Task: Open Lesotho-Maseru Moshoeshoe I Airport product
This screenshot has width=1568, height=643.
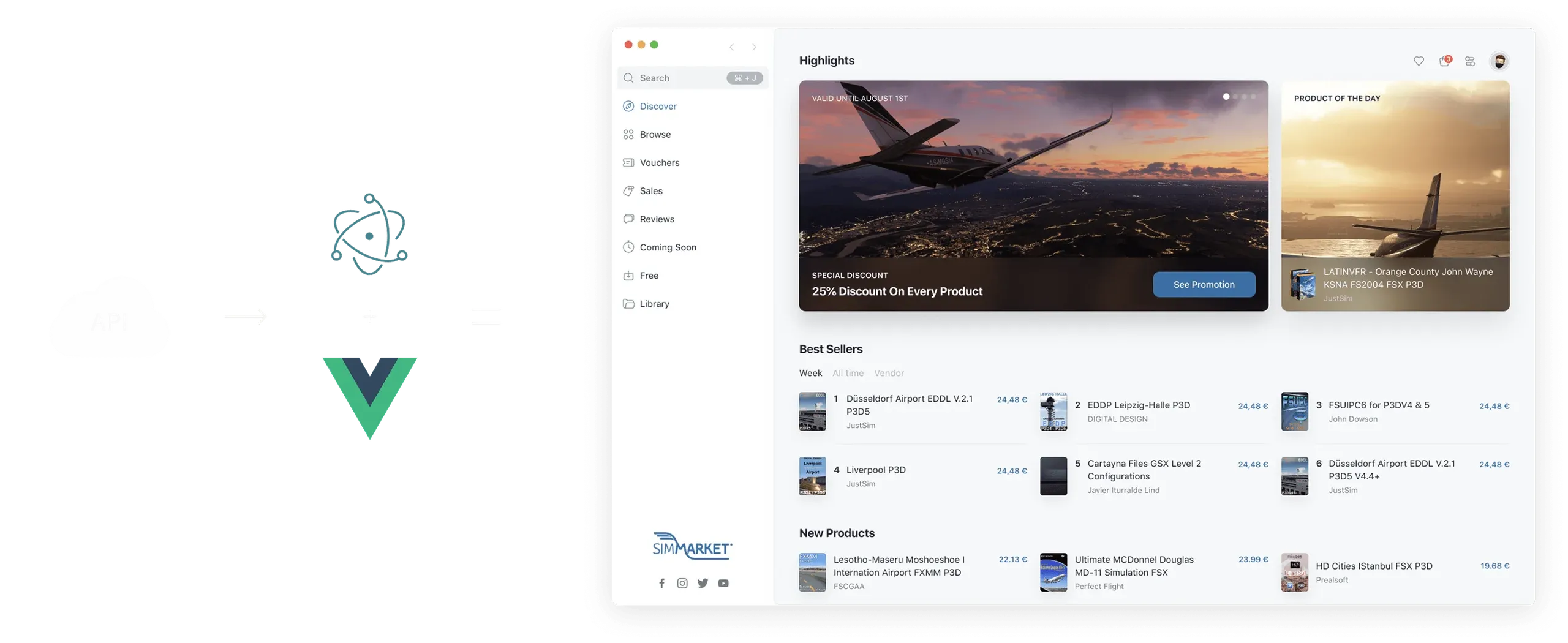Action: pos(913,572)
